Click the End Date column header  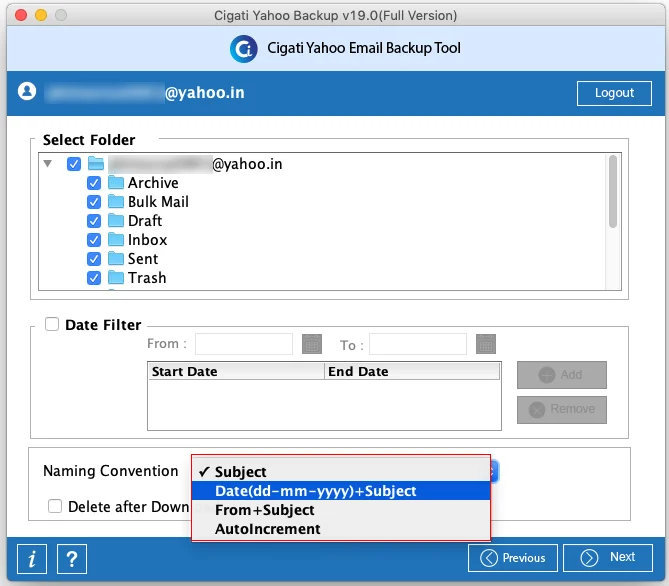tap(412, 371)
